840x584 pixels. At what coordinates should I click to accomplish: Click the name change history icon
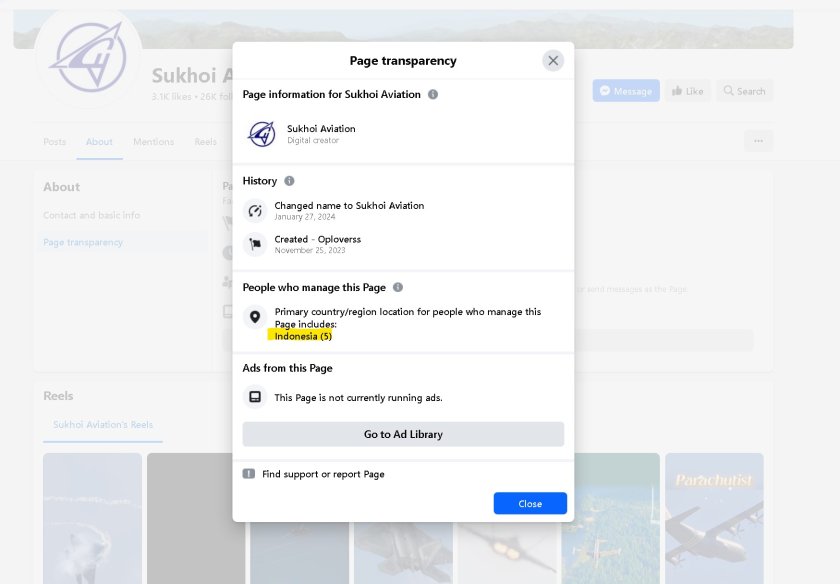(255, 210)
